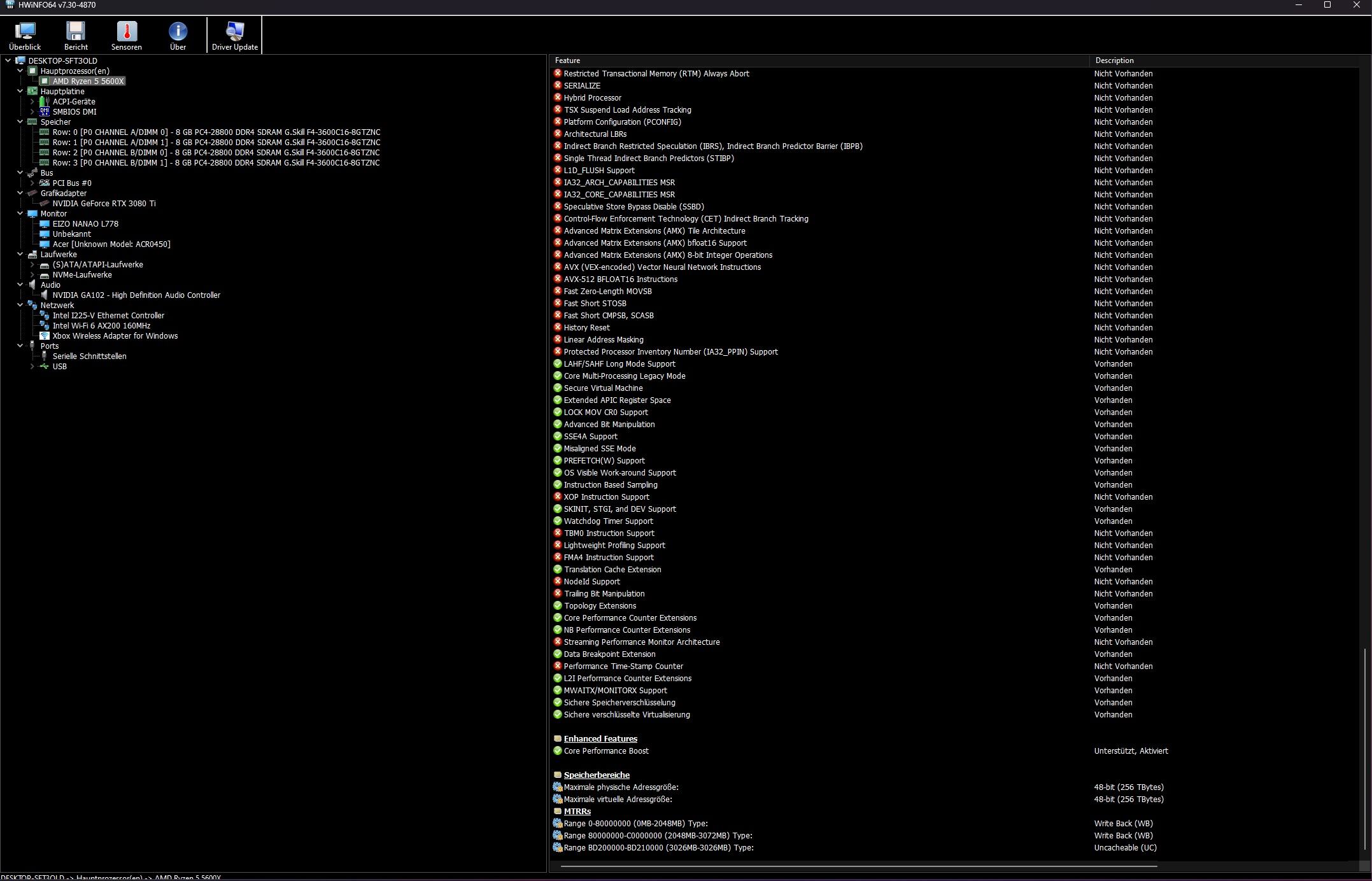Click the vertical scrollbar of feature list
This screenshot has width=1372, height=881.
[1365, 749]
